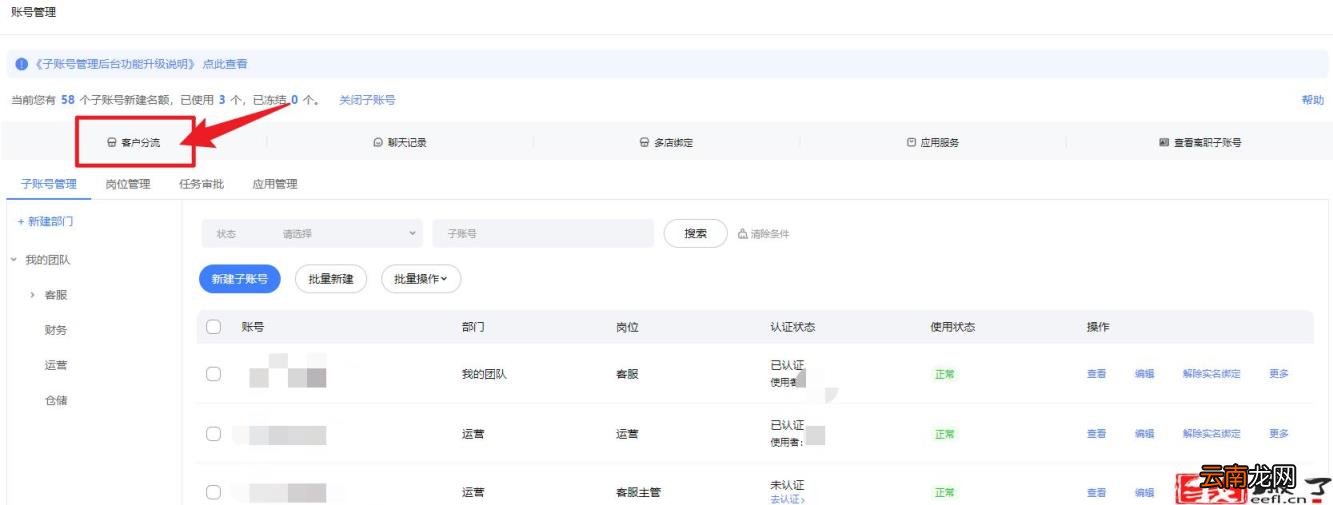Open 聊天记录
This screenshot has width=1333, height=505.
point(400,143)
